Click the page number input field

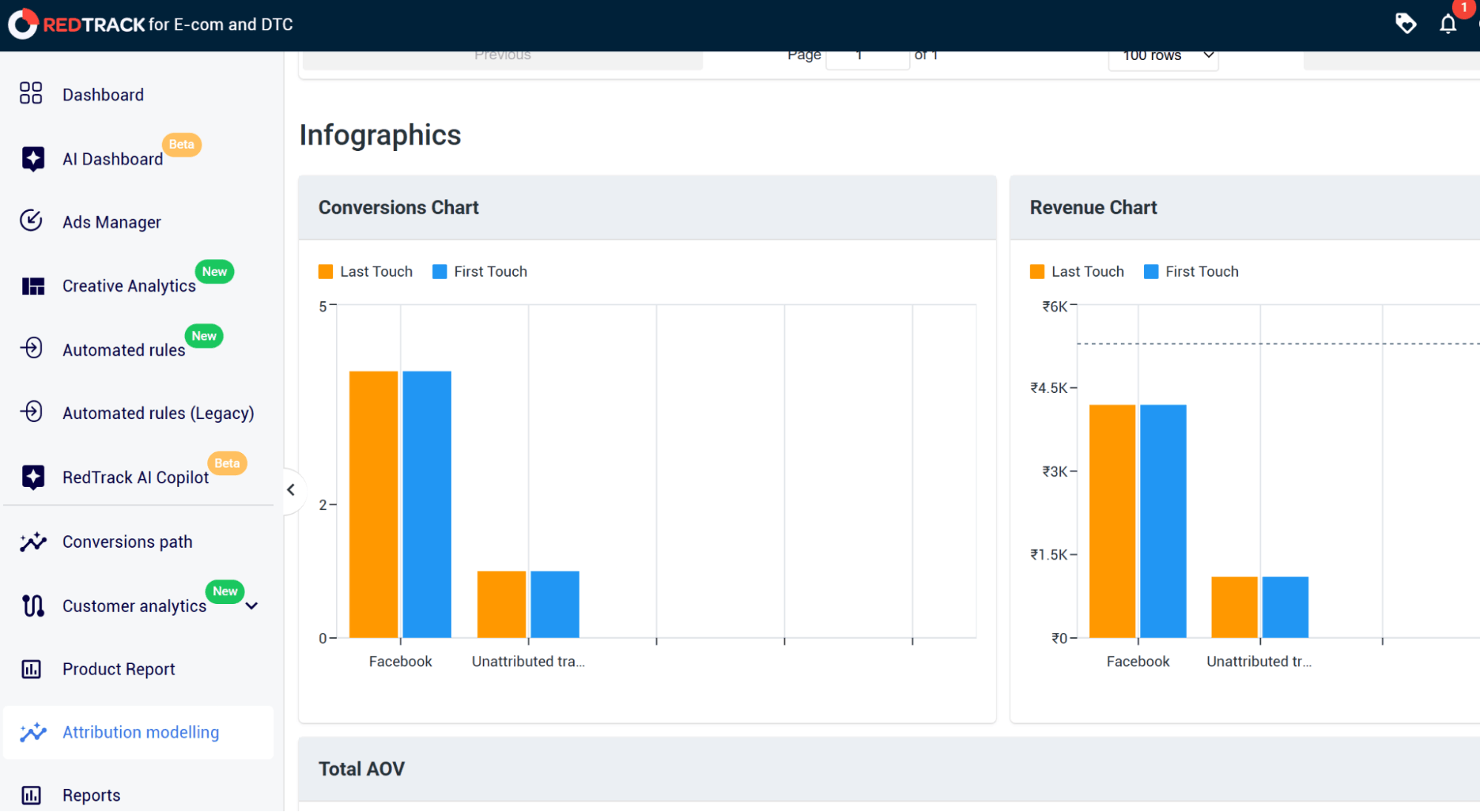tap(867, 58)
